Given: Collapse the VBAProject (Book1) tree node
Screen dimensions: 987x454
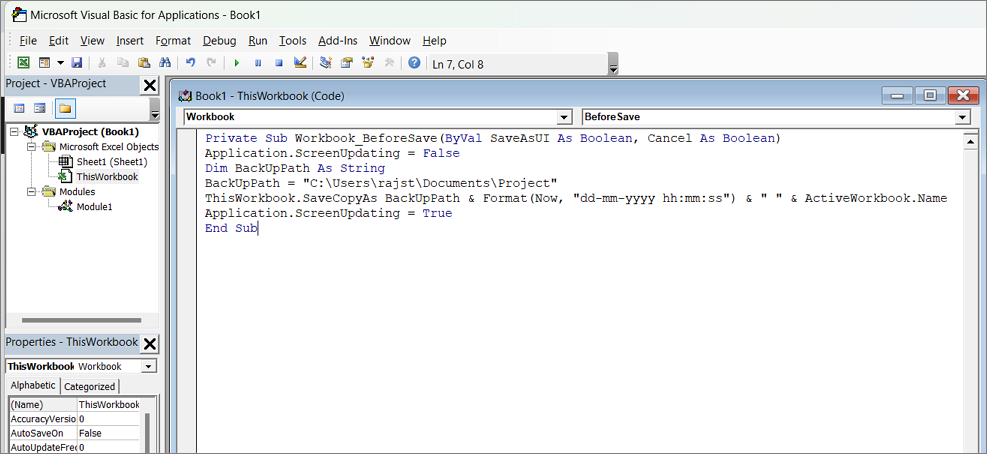Looking at the screenshot, I should pyautogui.click(x=14, y=132).
